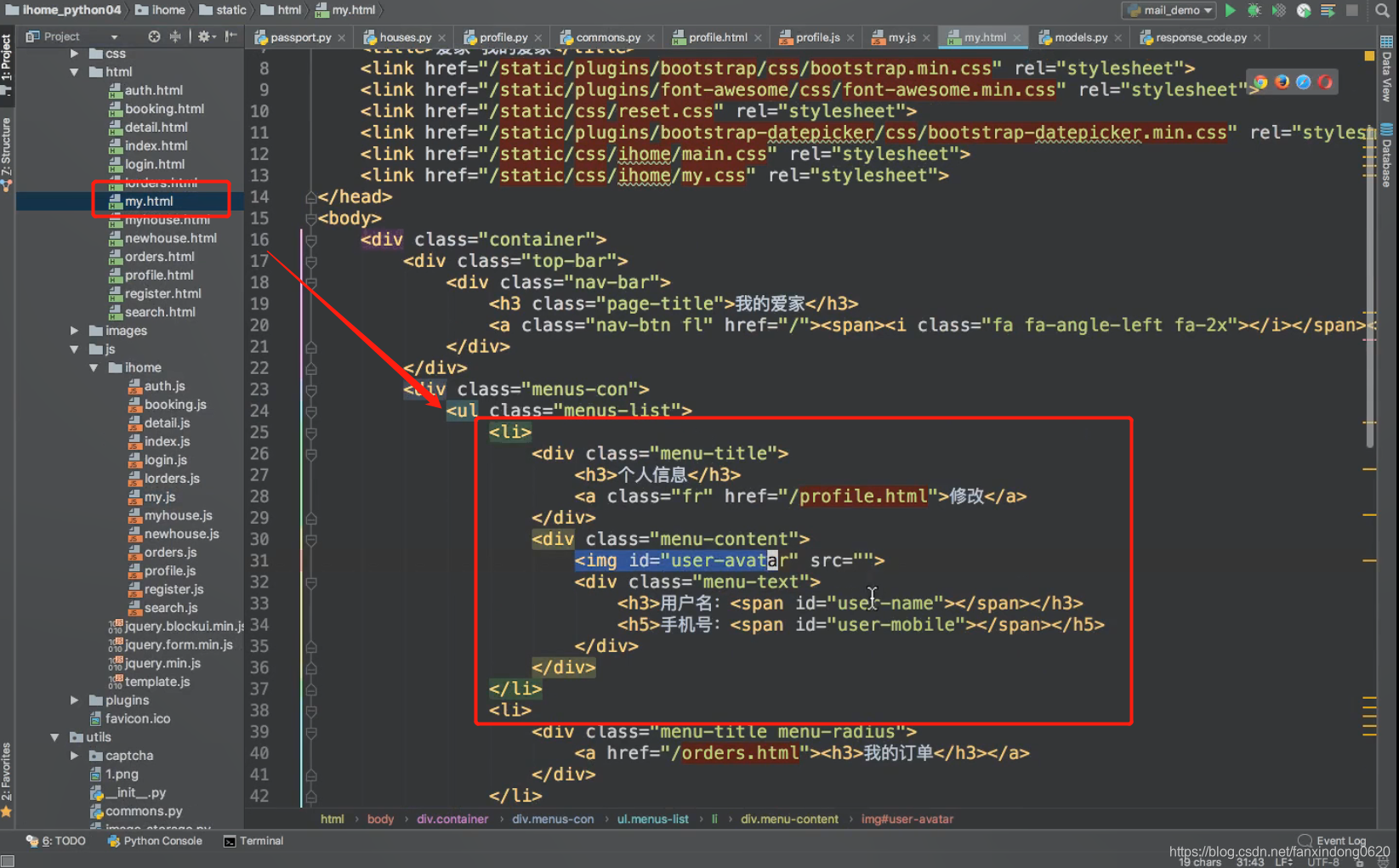Viewport: 1399px width, 868px height.
Task: Click the 31:43 cursor position
Action: [x=1250, y=862]
